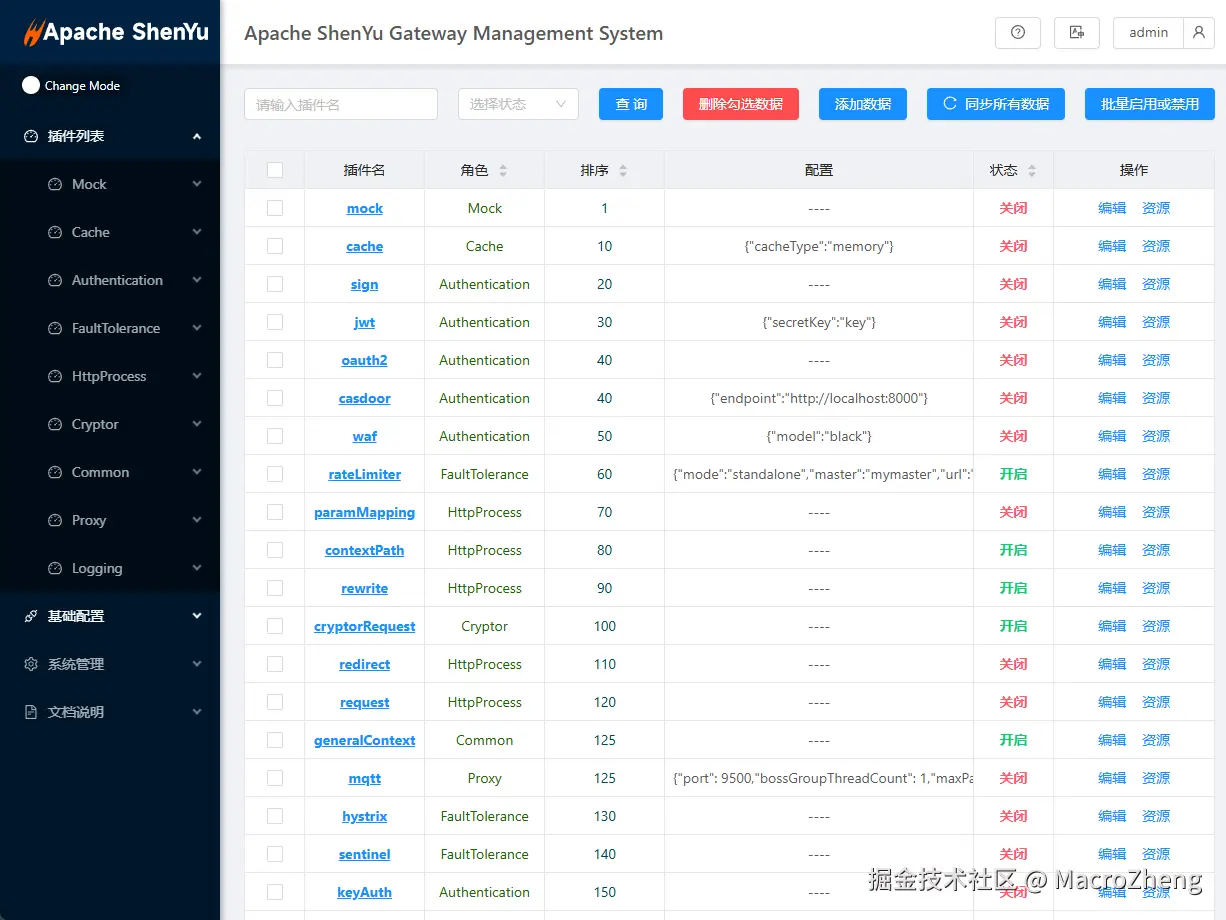Check the box for the hystrix row
The image size is (1226, 920).
coord(275,816)
